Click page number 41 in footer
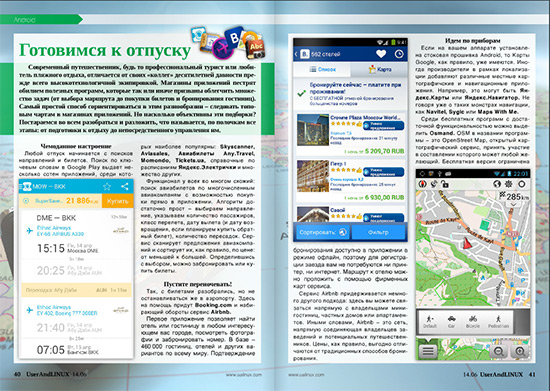The width and height of the screenshot is (550, 391). pos(532,374)
